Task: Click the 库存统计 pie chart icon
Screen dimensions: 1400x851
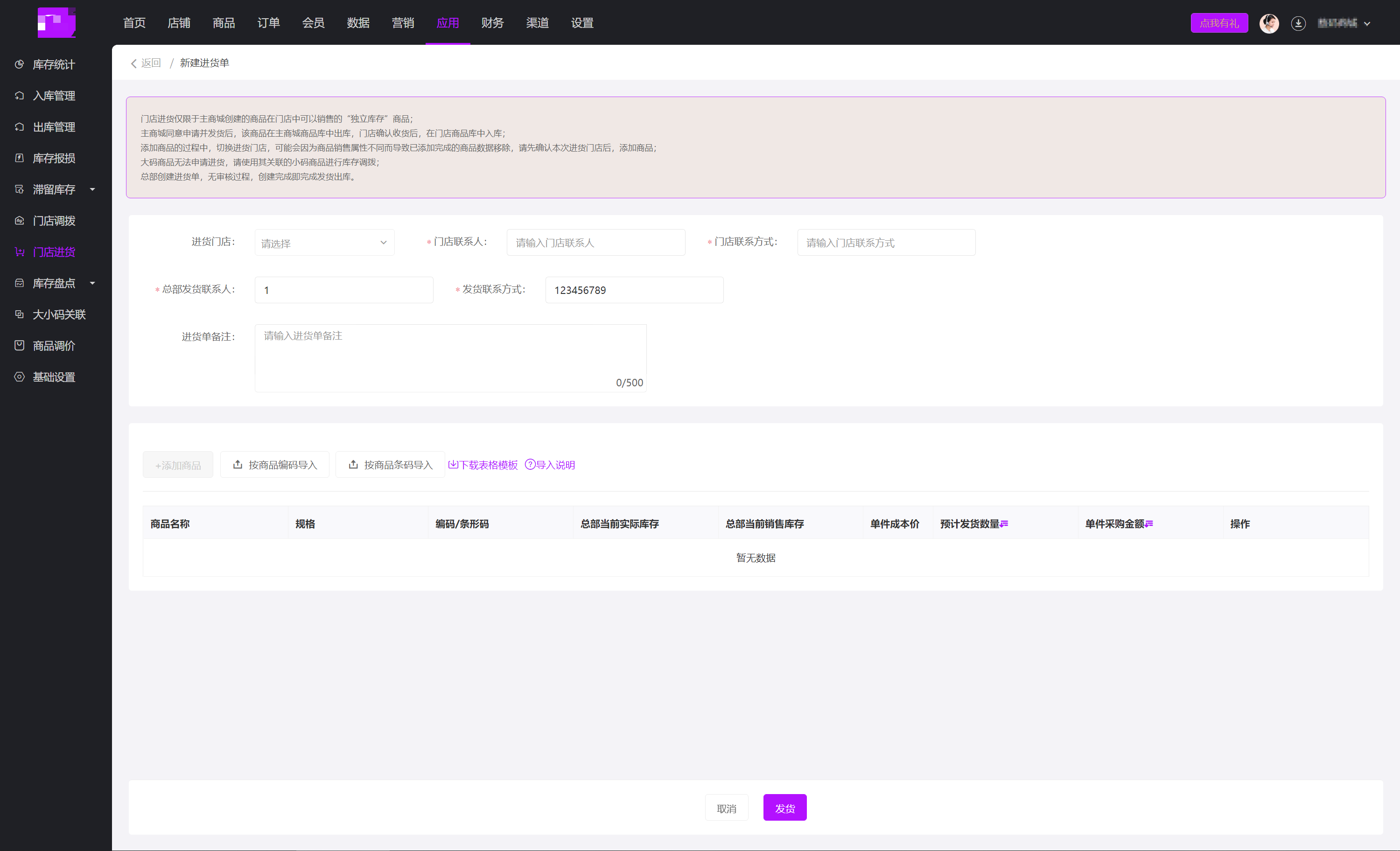Action: 19,64
